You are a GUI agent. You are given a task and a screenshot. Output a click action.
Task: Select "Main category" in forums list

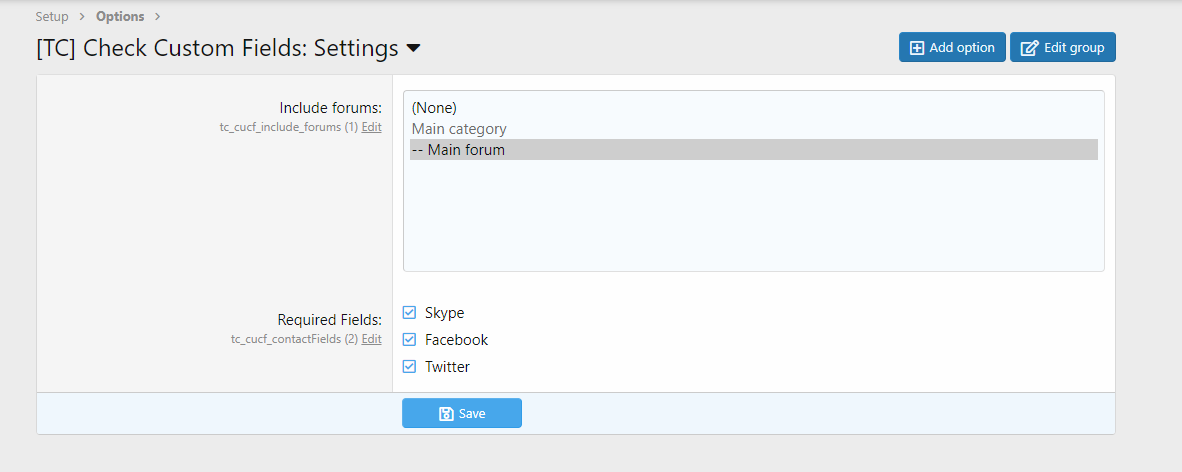click(x=459, y=129)
